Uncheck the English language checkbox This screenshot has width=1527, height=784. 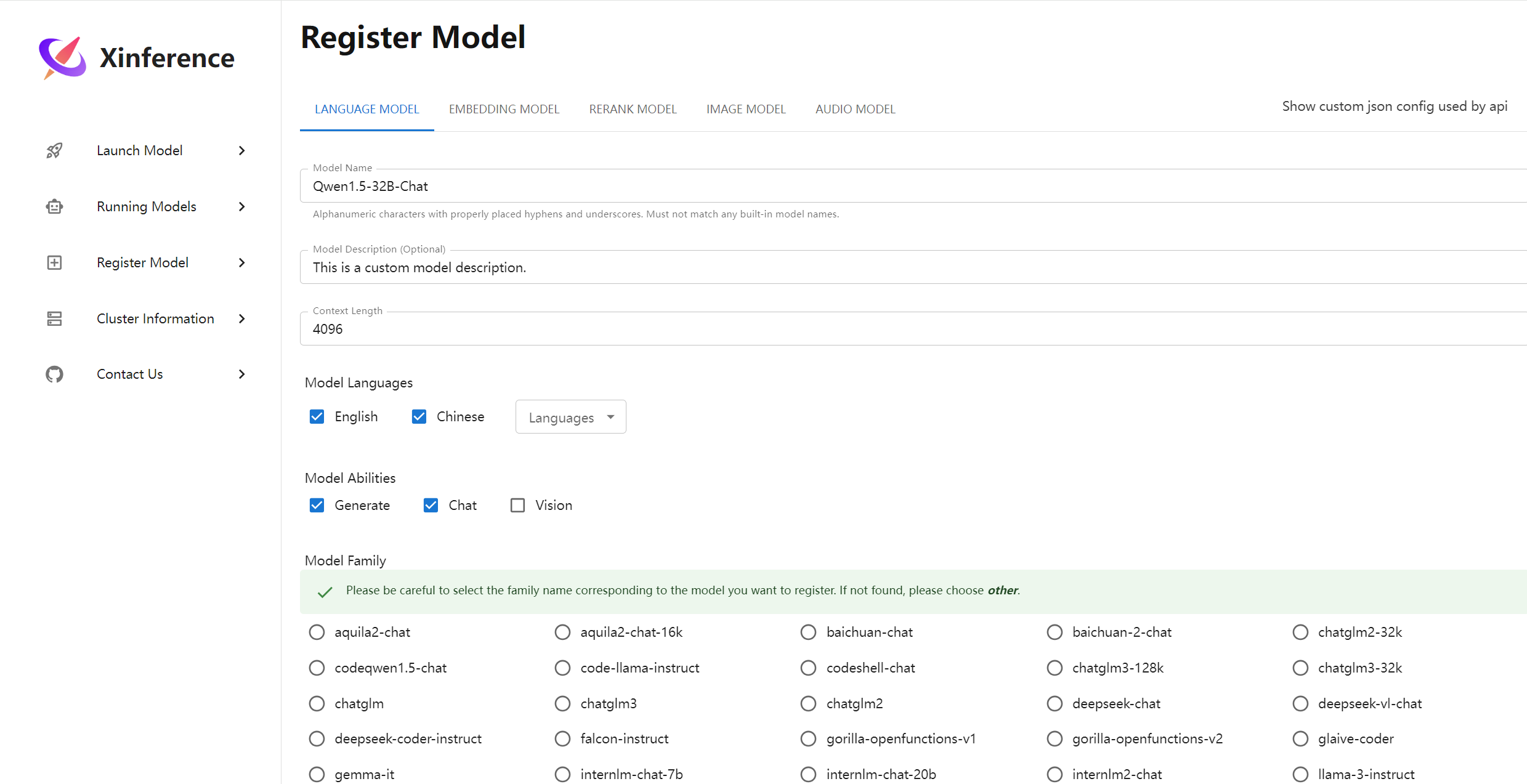317,416
